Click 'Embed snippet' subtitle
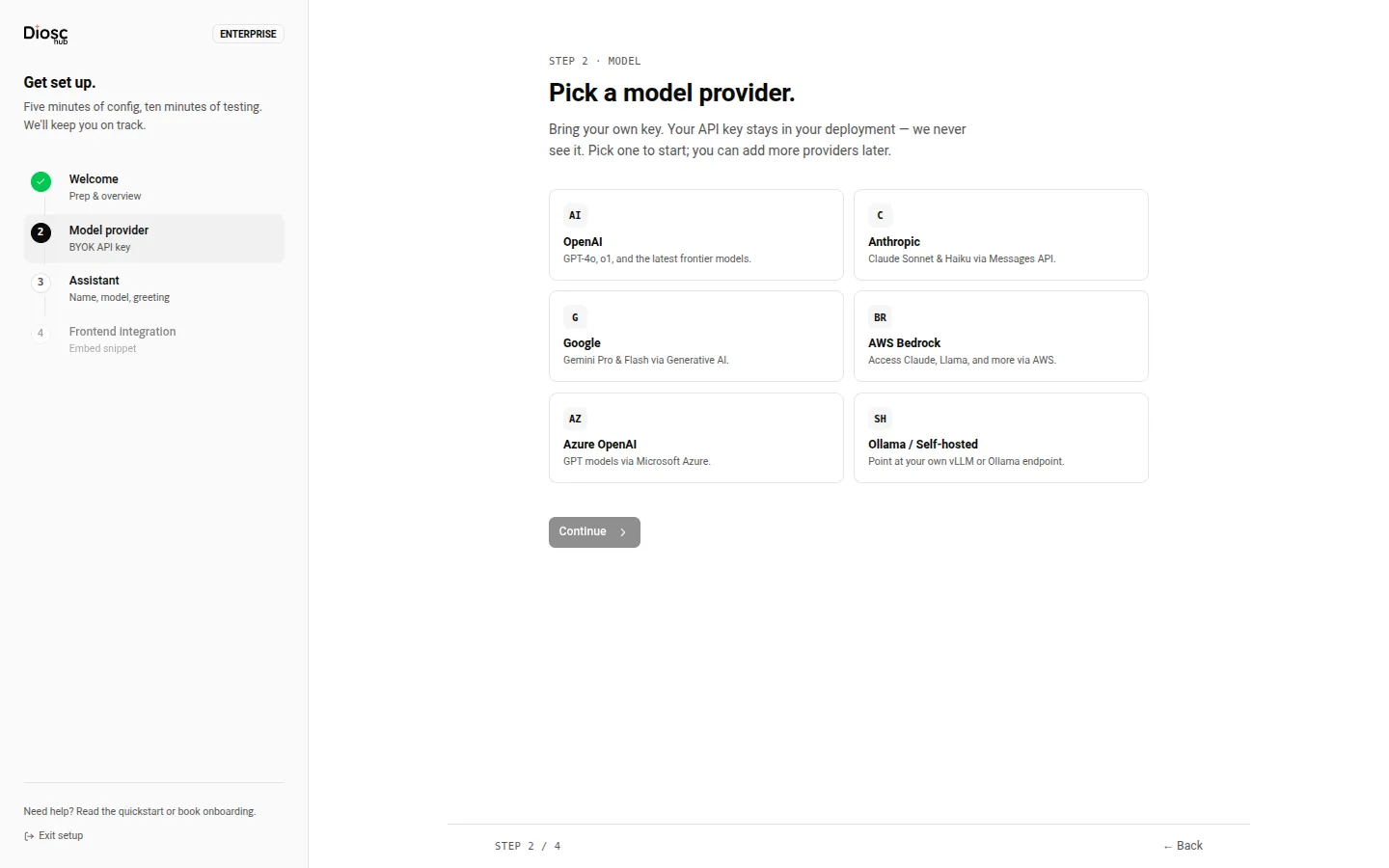The image size is (1389, 868). [102, 348]
